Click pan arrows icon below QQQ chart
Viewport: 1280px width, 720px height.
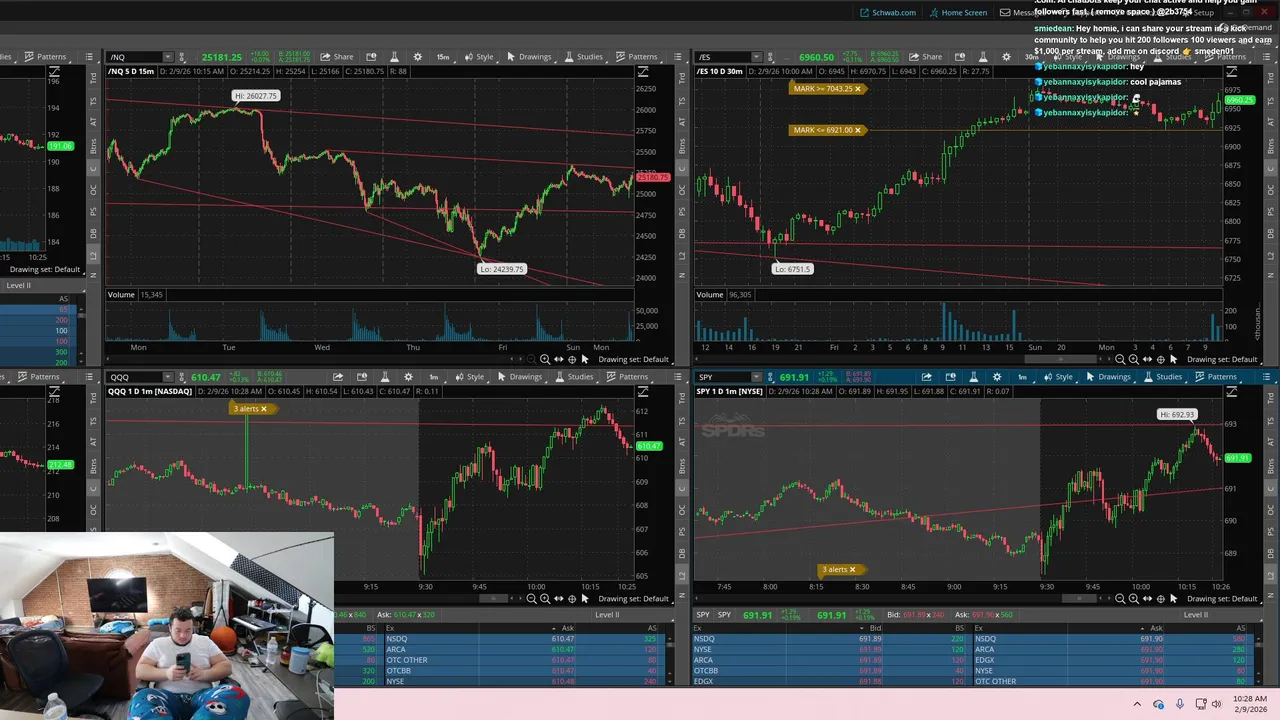coord(559,598)
